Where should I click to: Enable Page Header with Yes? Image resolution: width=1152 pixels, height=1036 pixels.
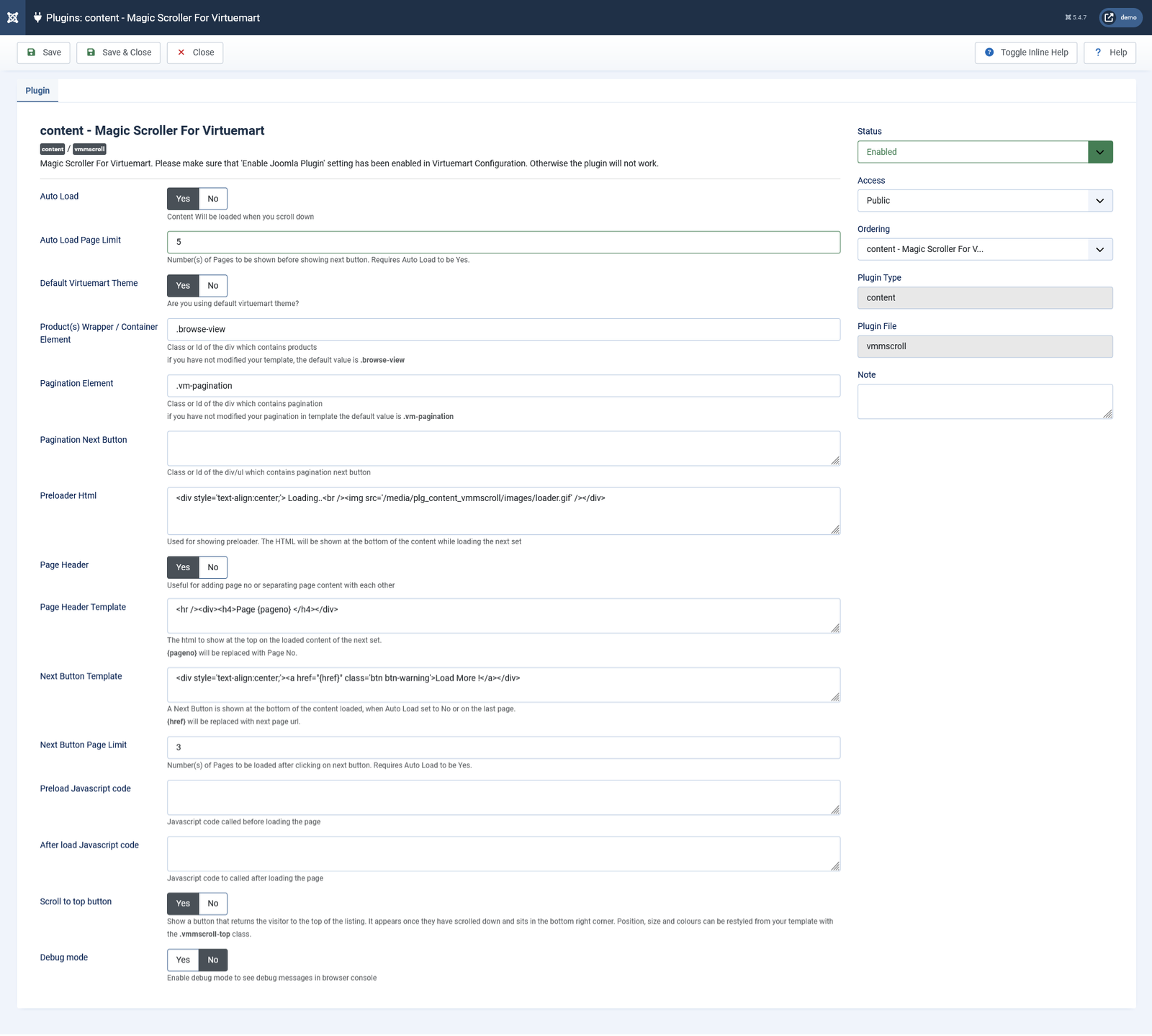183,567
